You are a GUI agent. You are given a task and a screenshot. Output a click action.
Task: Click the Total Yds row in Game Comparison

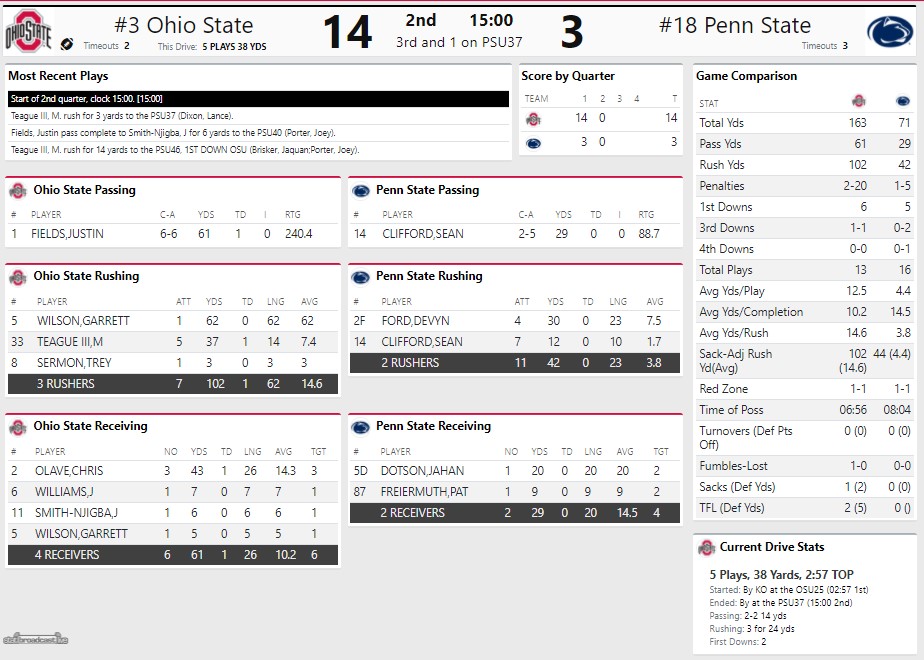pyautogui.click(x=804, y=123)
